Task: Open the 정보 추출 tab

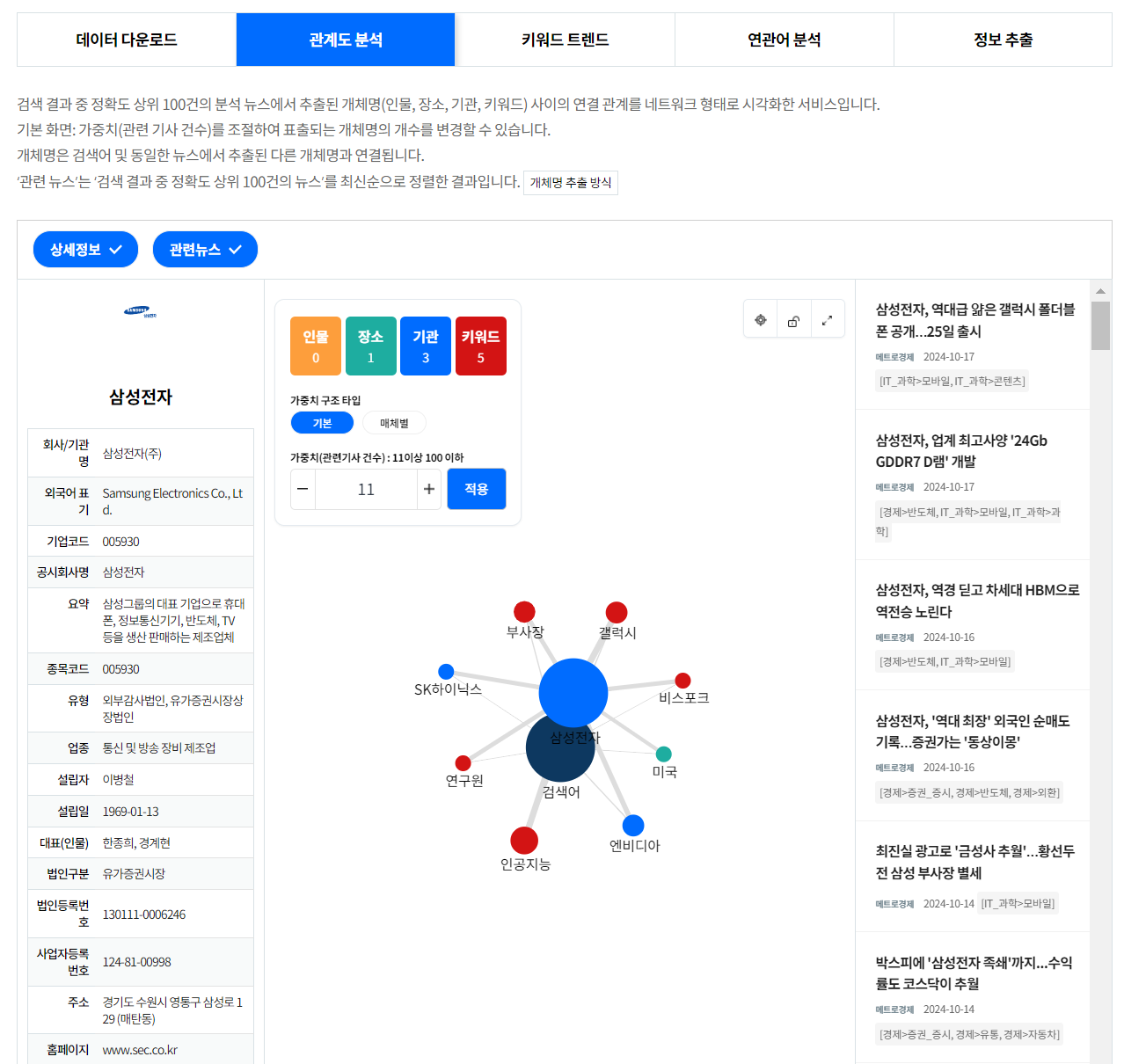Action: [1003, 40]
